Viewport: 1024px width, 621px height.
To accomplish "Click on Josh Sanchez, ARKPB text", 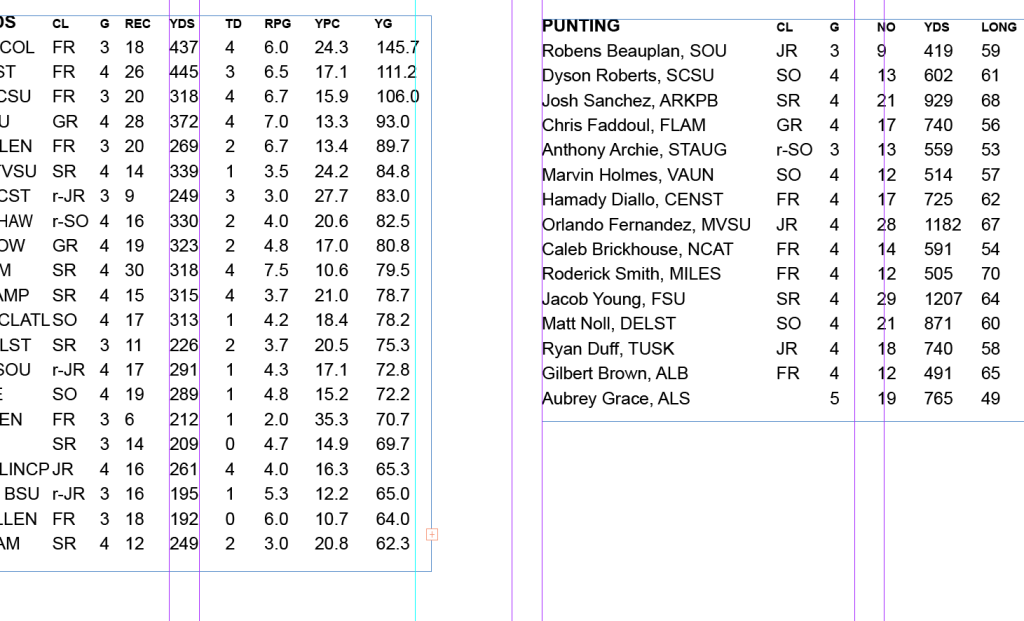I will pos(630,101).
